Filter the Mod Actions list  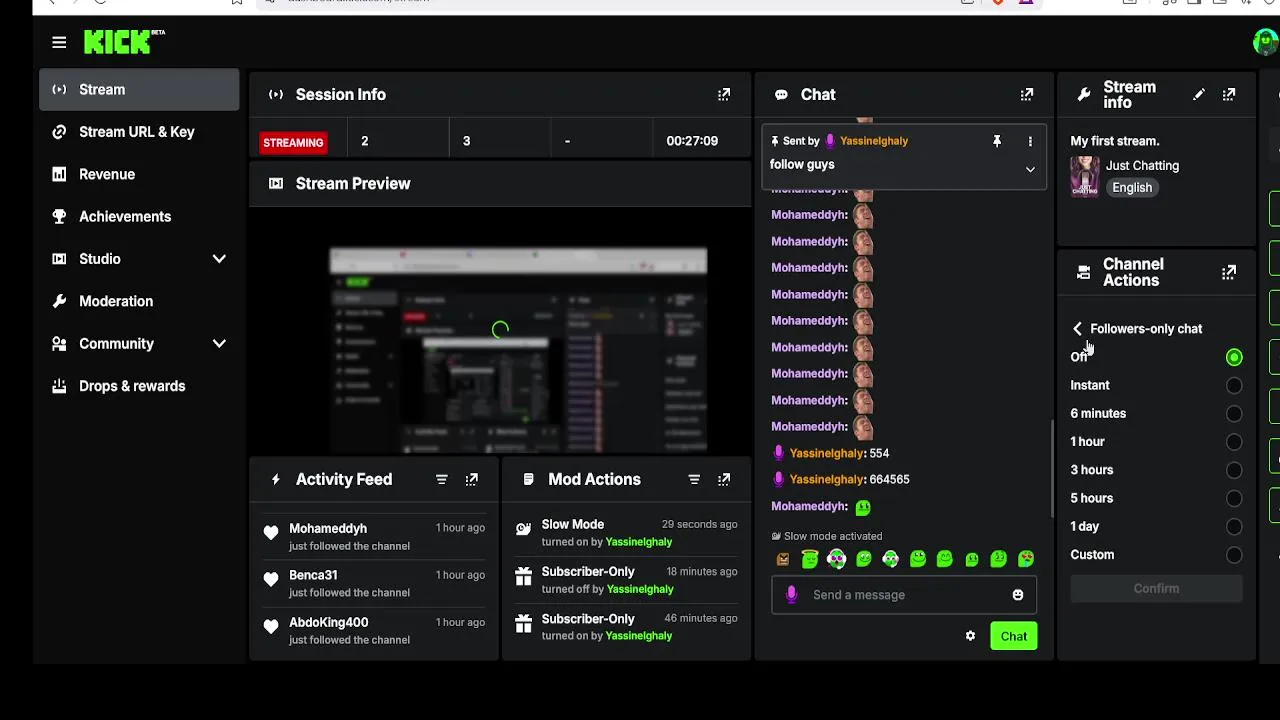click(x=694, y=480)
